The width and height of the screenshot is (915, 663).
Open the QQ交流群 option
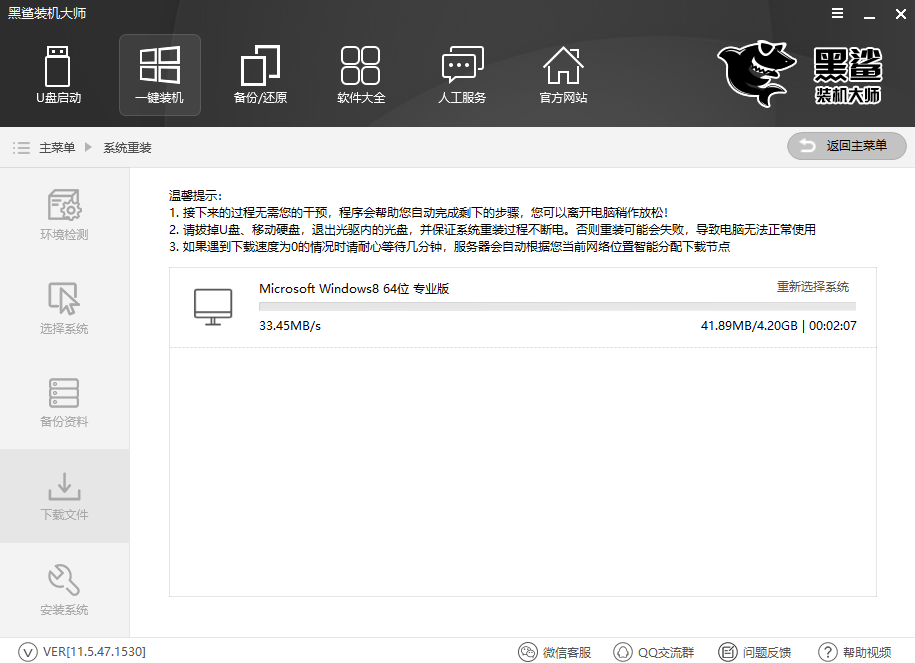point(654,651)
